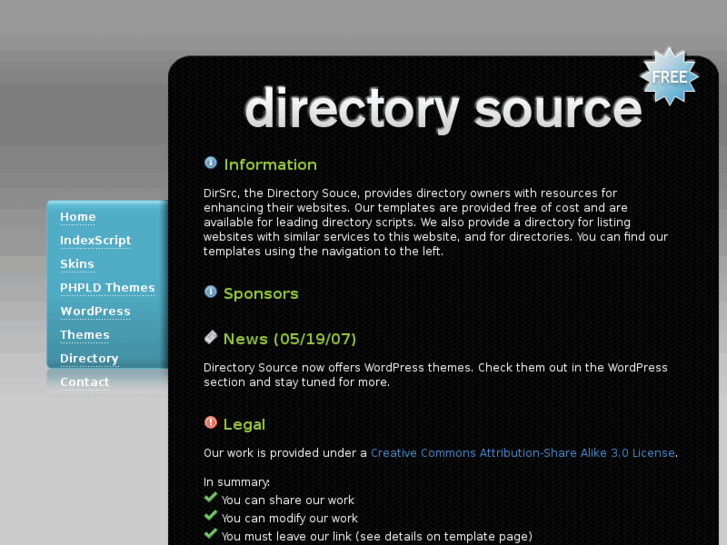The image size is (727, 545).
Task: Select PHPLD Themes in the sidebar
Action: [107, 288]
